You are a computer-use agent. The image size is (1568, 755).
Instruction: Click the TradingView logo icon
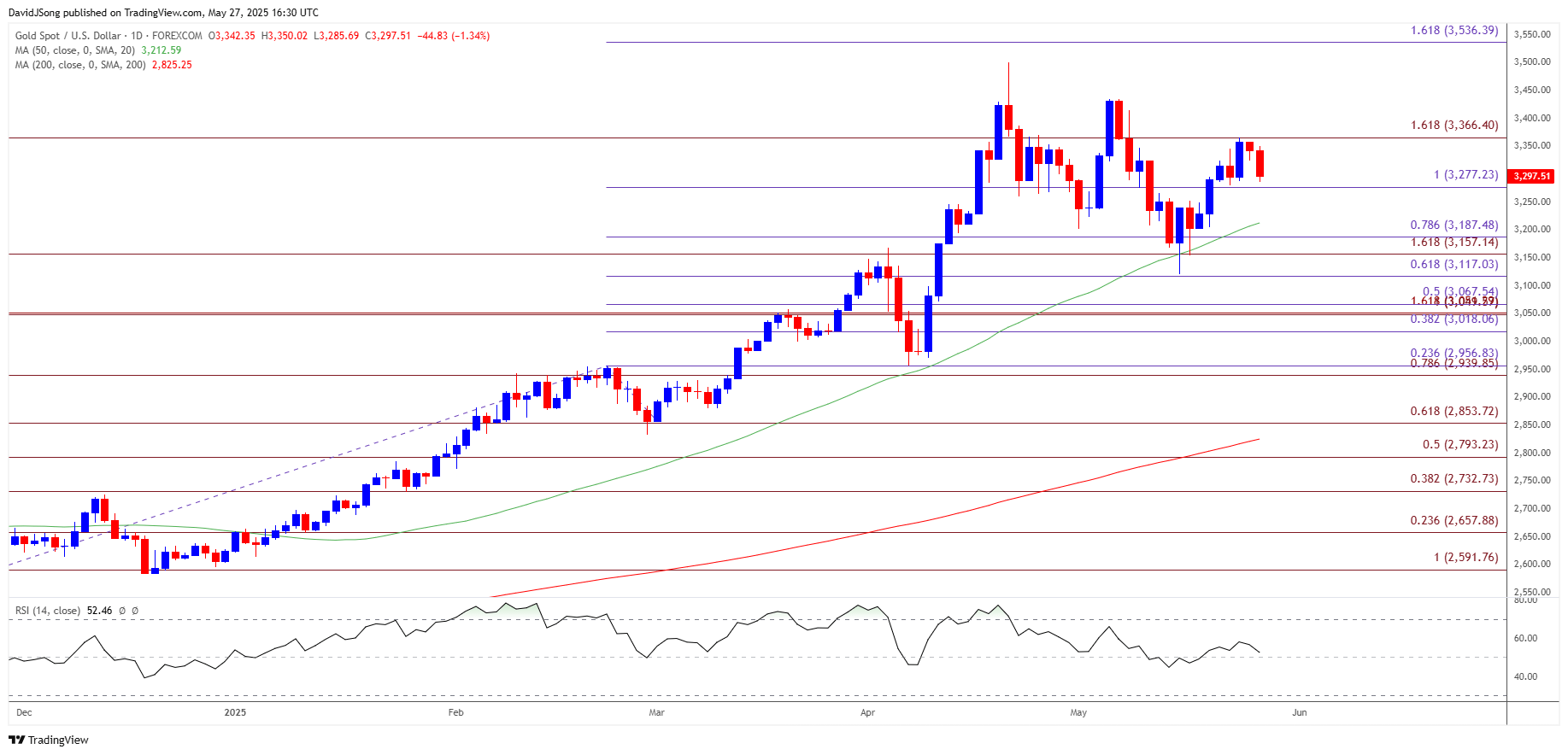click(x=16, y=740)
